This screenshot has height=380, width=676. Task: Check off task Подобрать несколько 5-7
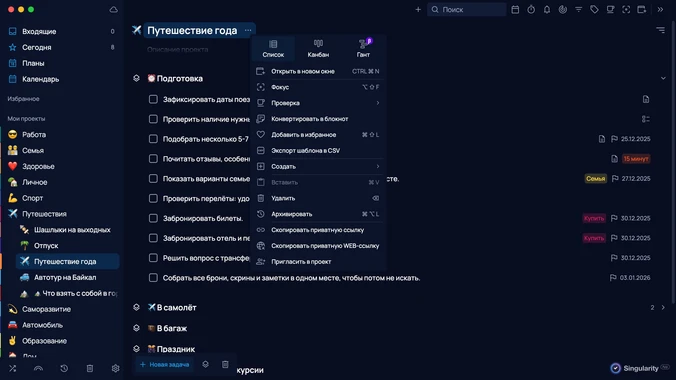pos(153,139)
